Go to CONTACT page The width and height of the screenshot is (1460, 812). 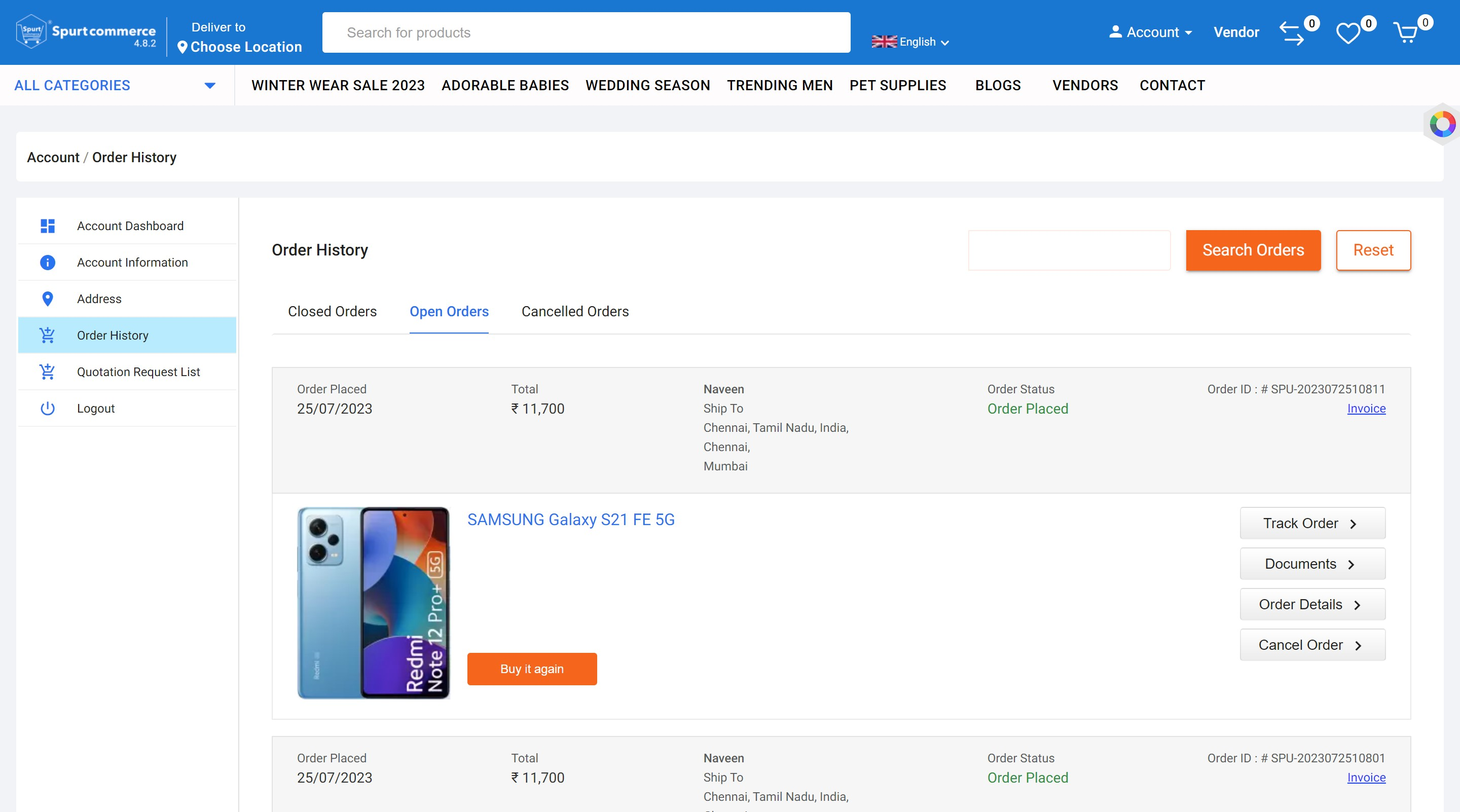[x=1172, y=86]
